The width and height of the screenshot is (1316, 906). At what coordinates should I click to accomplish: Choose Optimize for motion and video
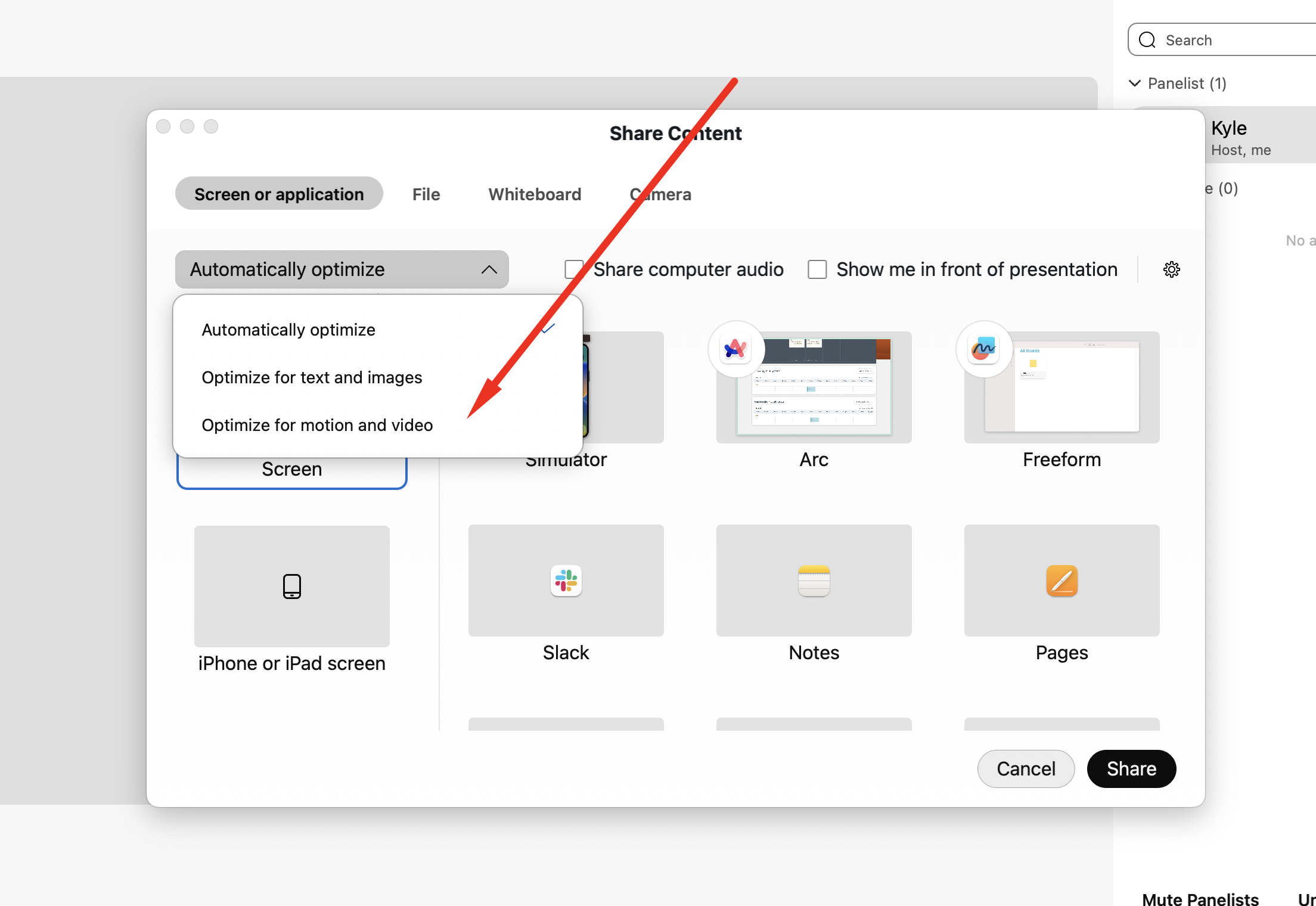coord(317,425)
